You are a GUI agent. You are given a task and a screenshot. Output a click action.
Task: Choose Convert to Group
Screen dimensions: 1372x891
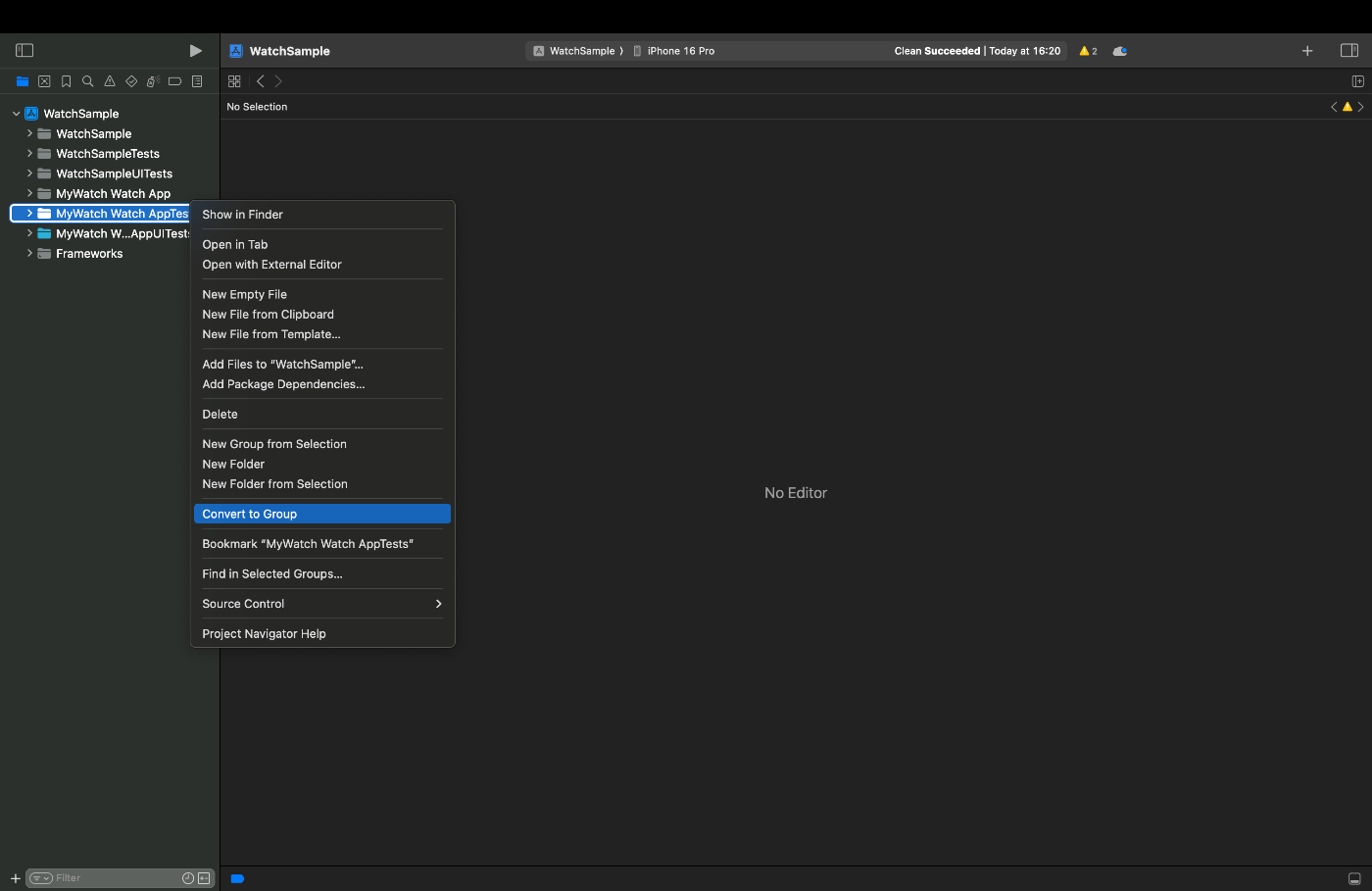click(322, 514)
